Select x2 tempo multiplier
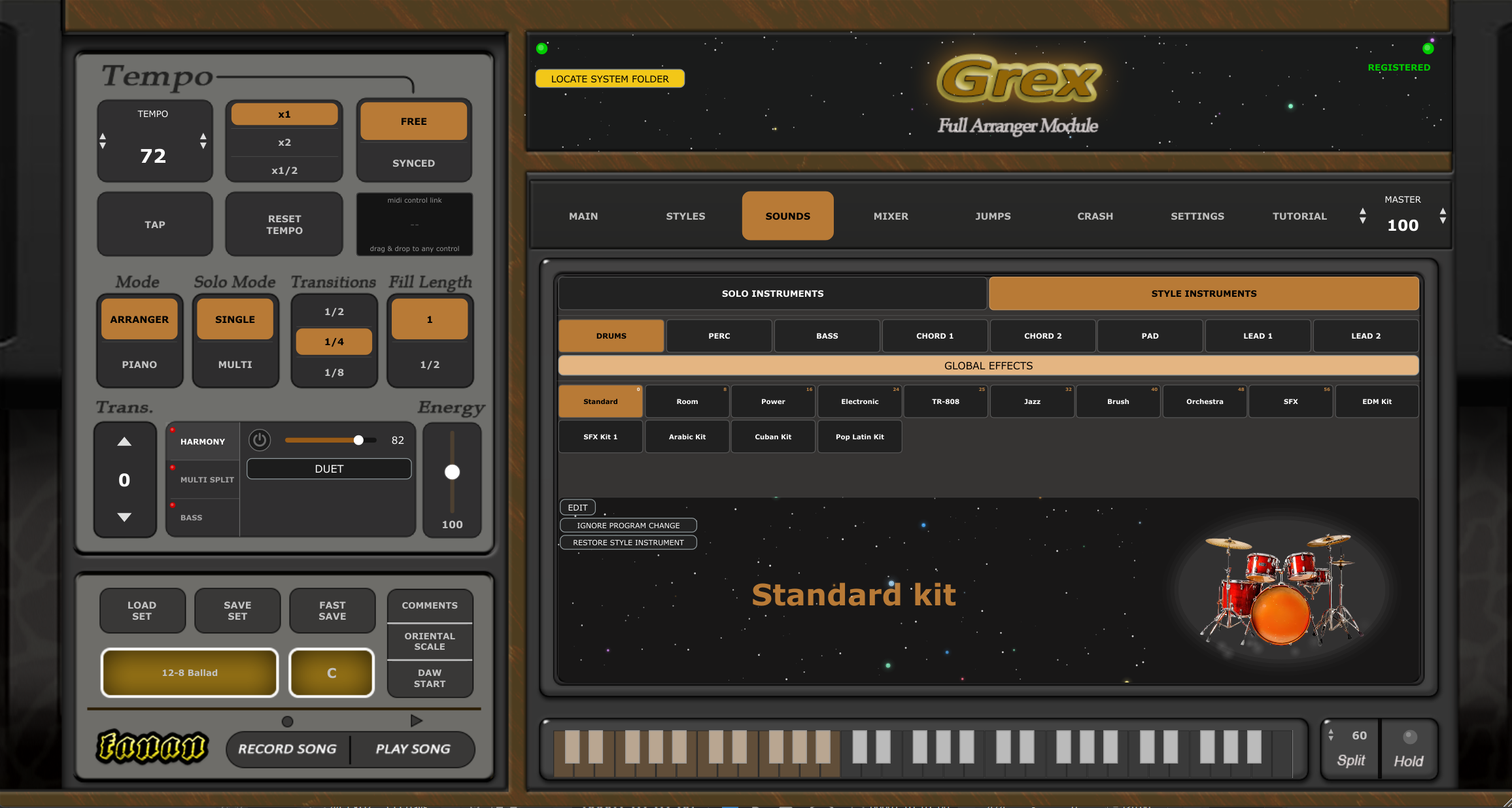The height and width of the screenshot is (808, 1512). point(284,143)
